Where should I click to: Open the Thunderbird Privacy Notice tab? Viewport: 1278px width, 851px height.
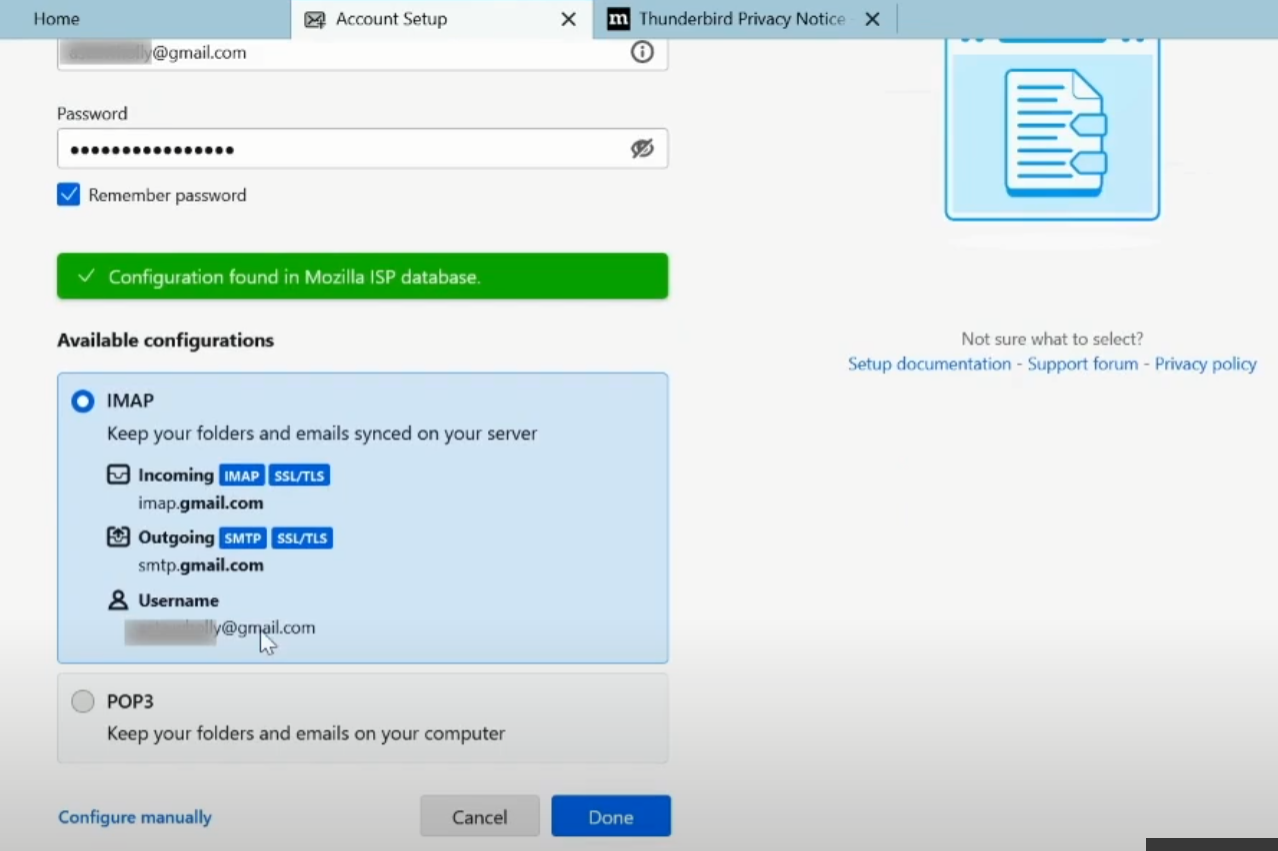(744, 19)
